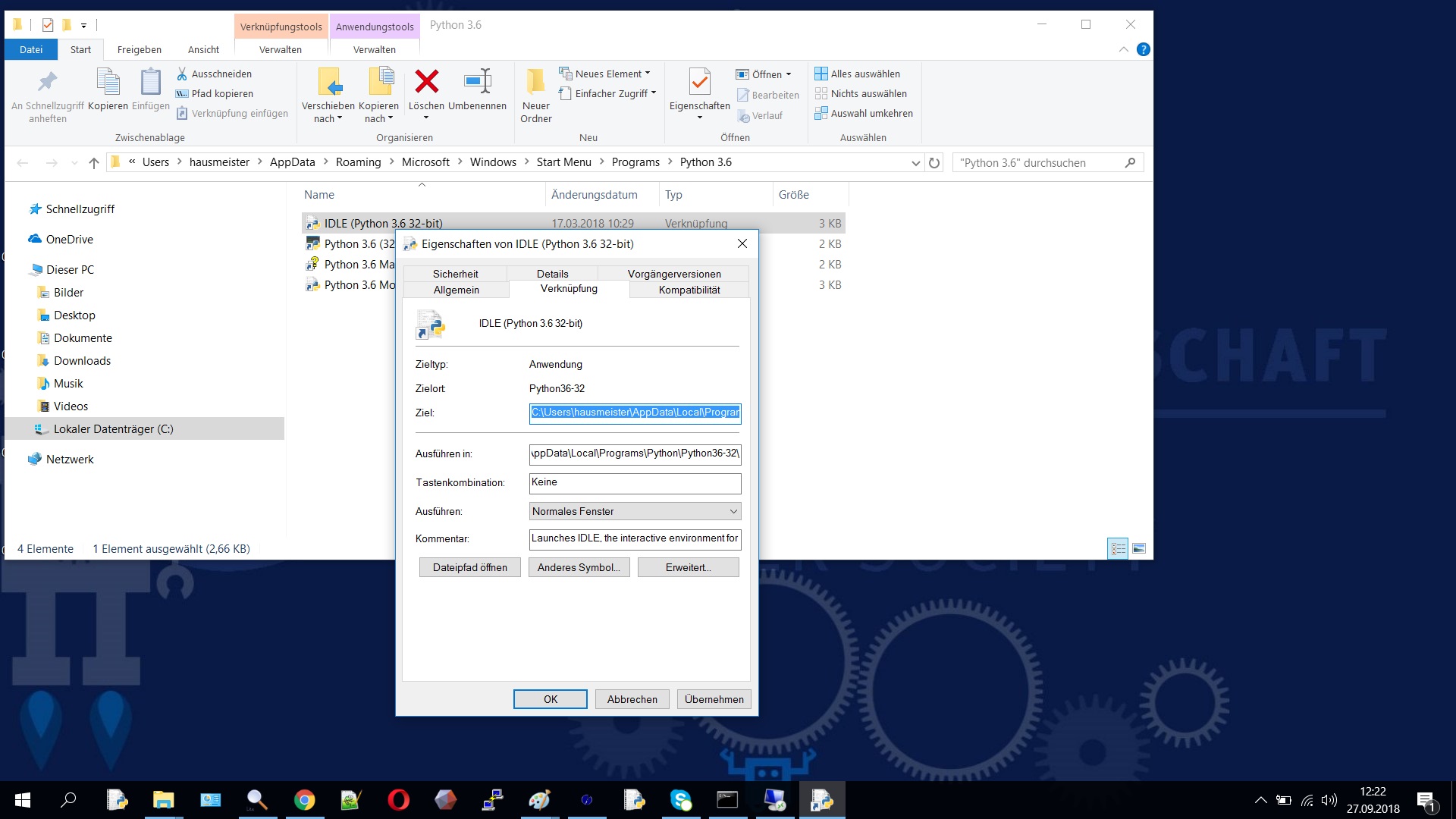Click the Einfügen clipboard icon

click(x=150, y=81)
